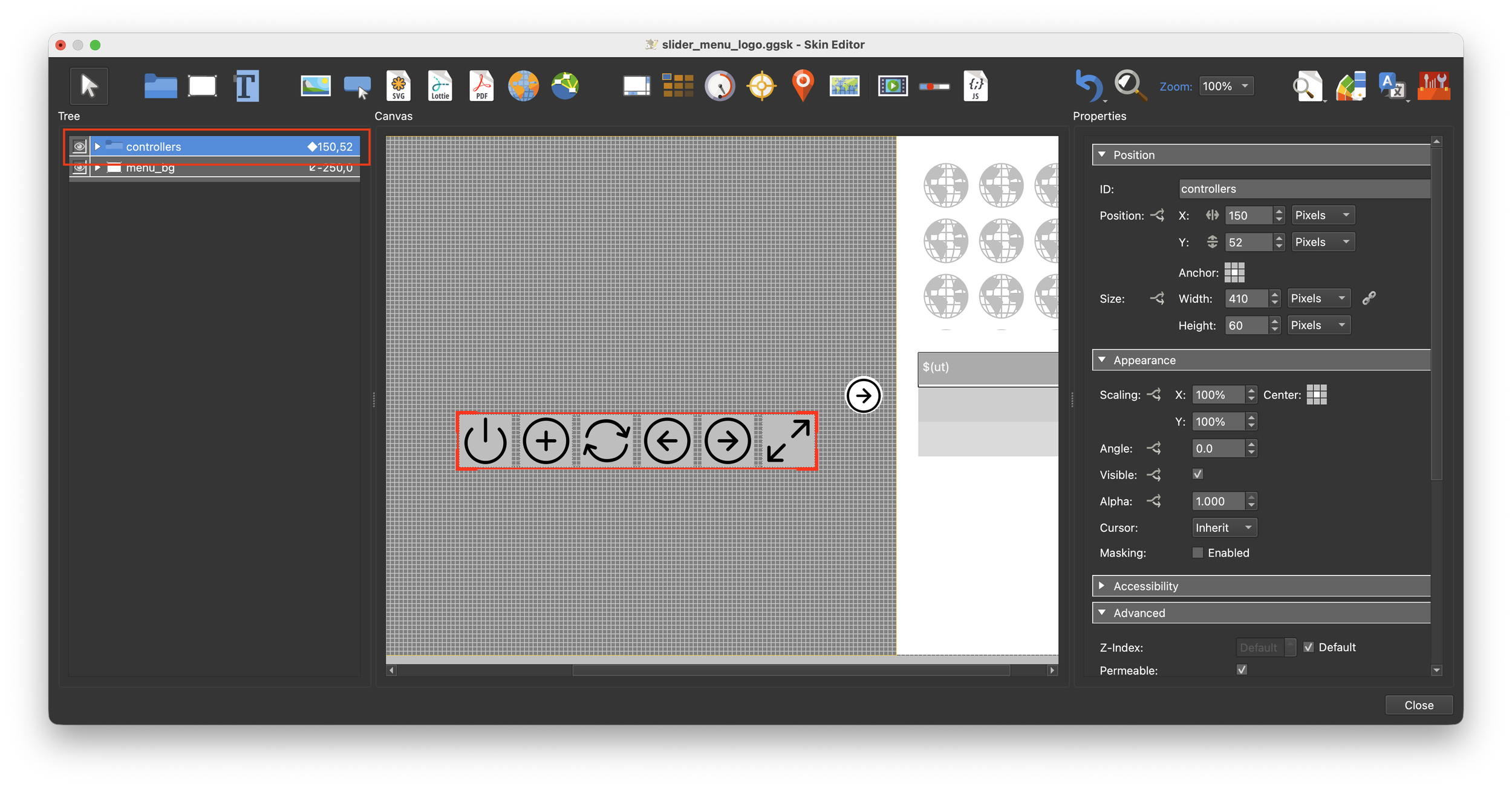Open the Cursor Inherit dropdown
Screen dimensions: 1512x789
coord(1224,528)
